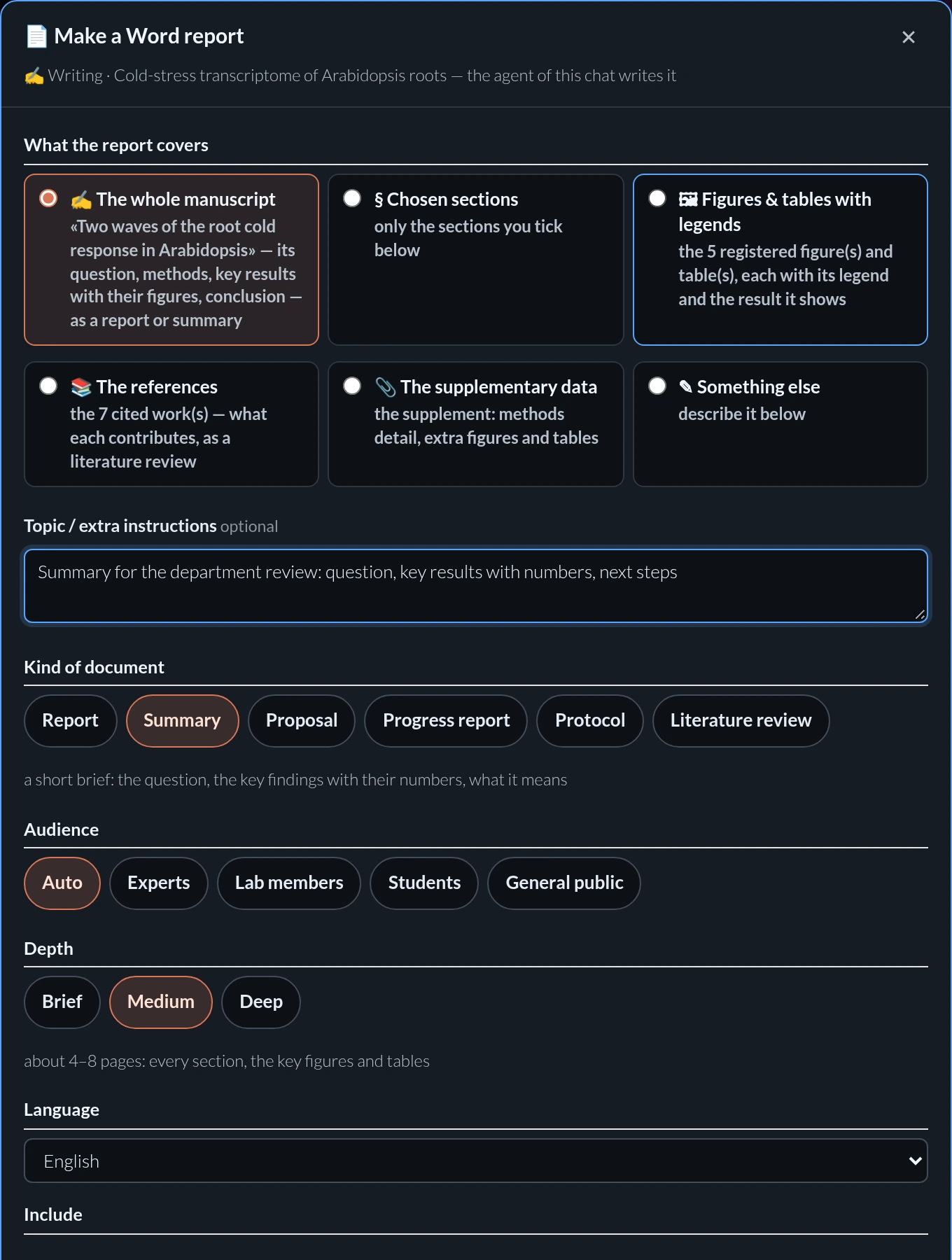The height and width of the screenshot is (1260, 952).
Task: Click the document icon beside Make a Word report
Action: point(36,36)
